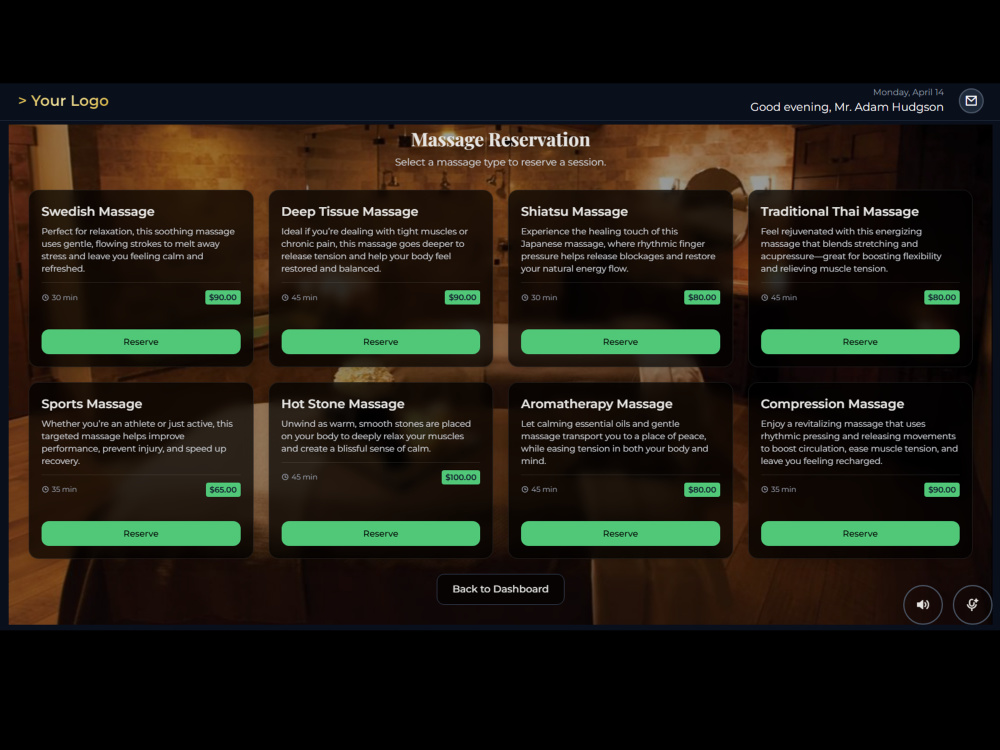Screen dimensions: 1000x750
Task: Click clock icon on Hot Stone card
Action: click(x=285, y=477)
